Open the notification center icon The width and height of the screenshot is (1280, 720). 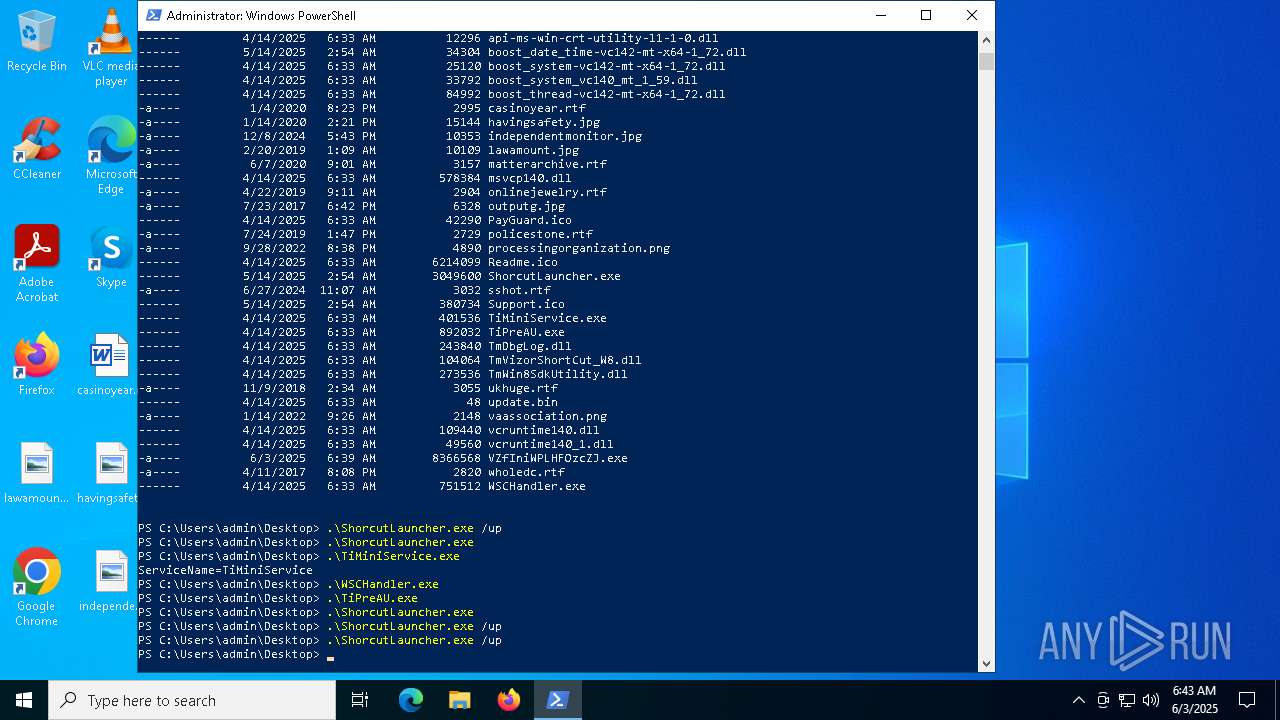[1247, 700]
